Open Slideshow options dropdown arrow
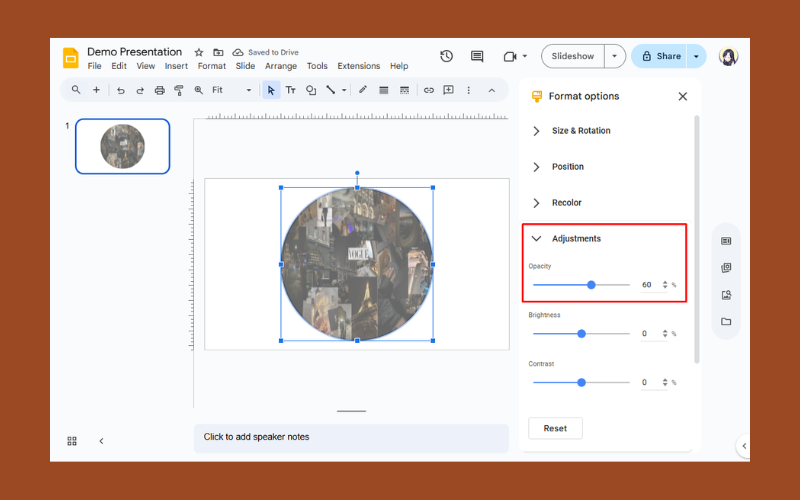 click(614, 56)
